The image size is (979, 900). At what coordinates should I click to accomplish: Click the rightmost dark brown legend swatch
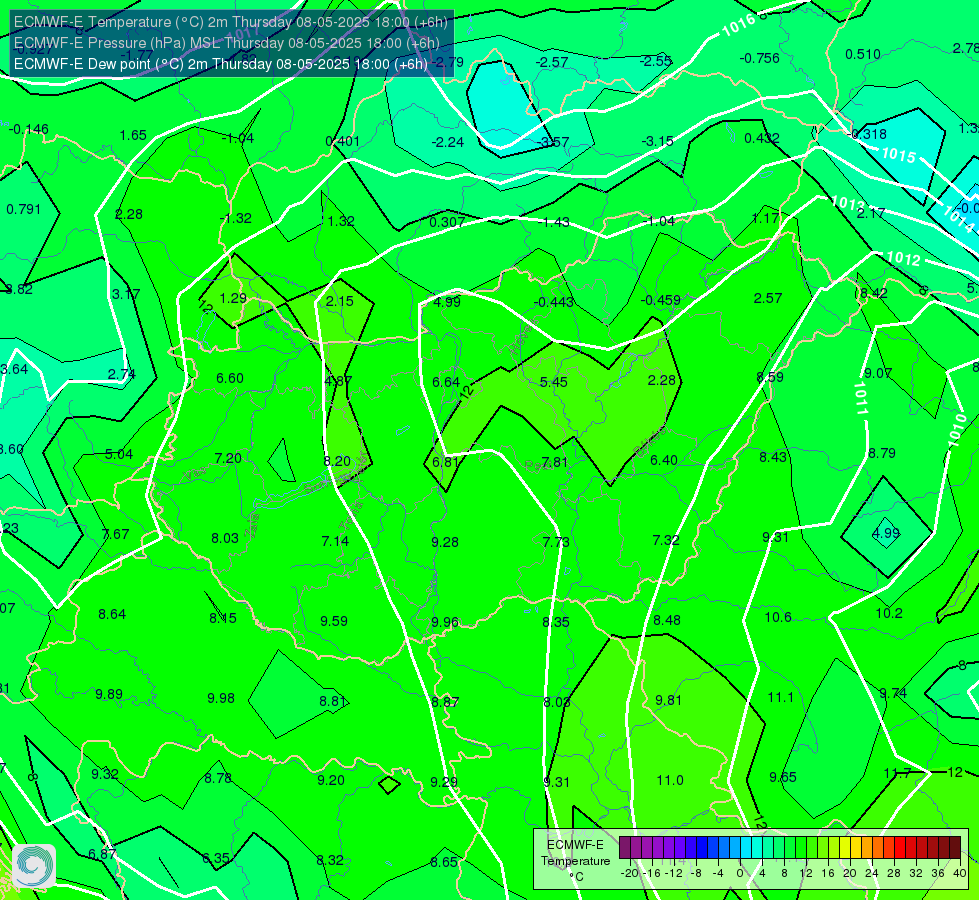tap(955, 848)
